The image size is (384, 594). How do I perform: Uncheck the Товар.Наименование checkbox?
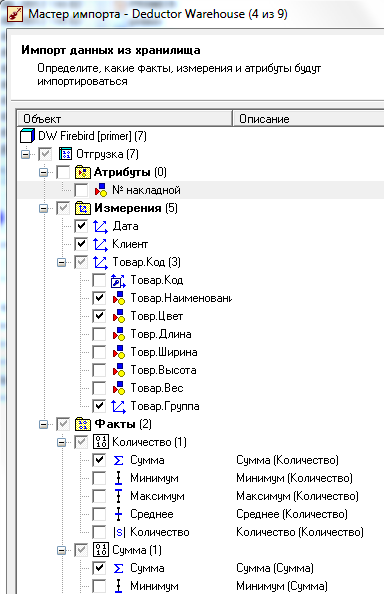pos(99,298)
